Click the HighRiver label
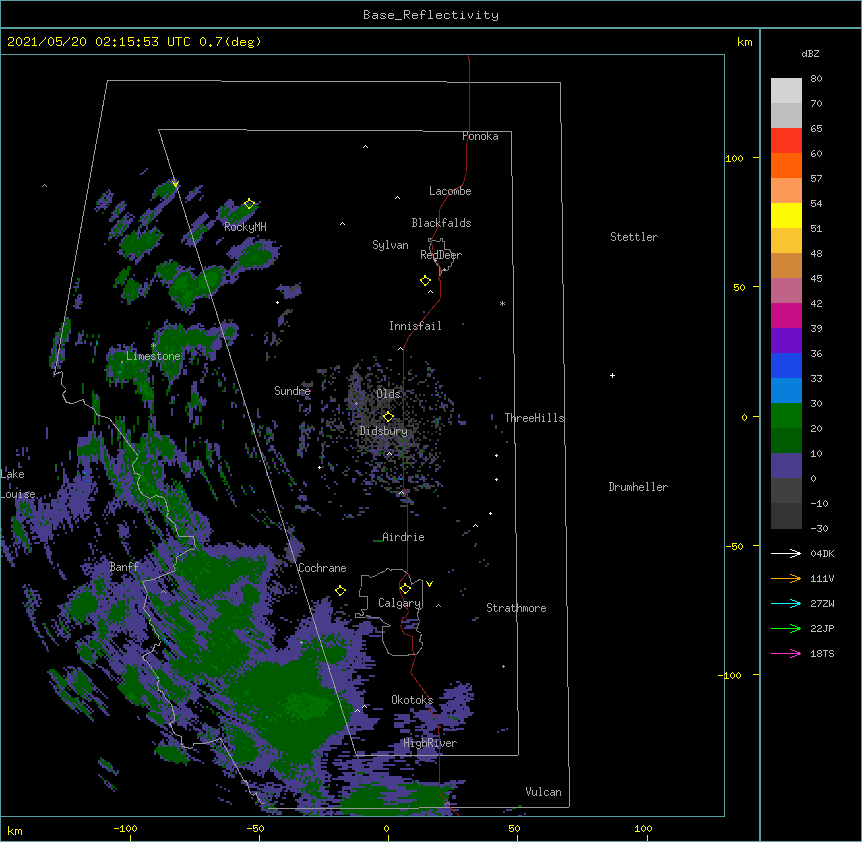This screenshot has width=862, height=842. coord(430,743)
